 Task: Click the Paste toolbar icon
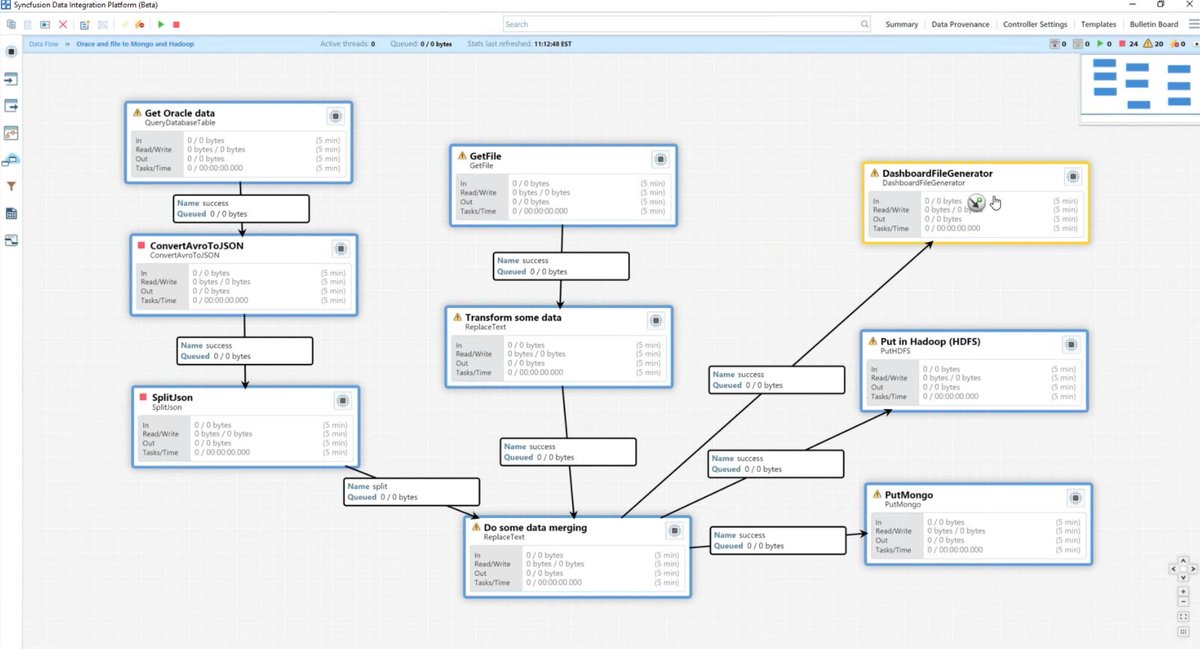(27, 24)
